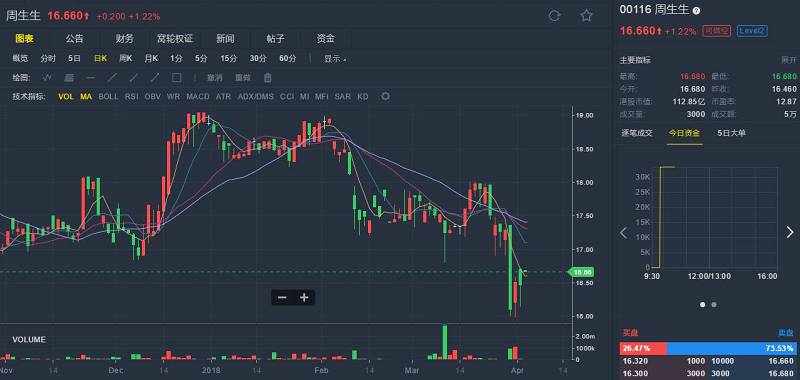800x380 pixels.
Task: Click the refresh icon near the star
Action: point(555,16)
